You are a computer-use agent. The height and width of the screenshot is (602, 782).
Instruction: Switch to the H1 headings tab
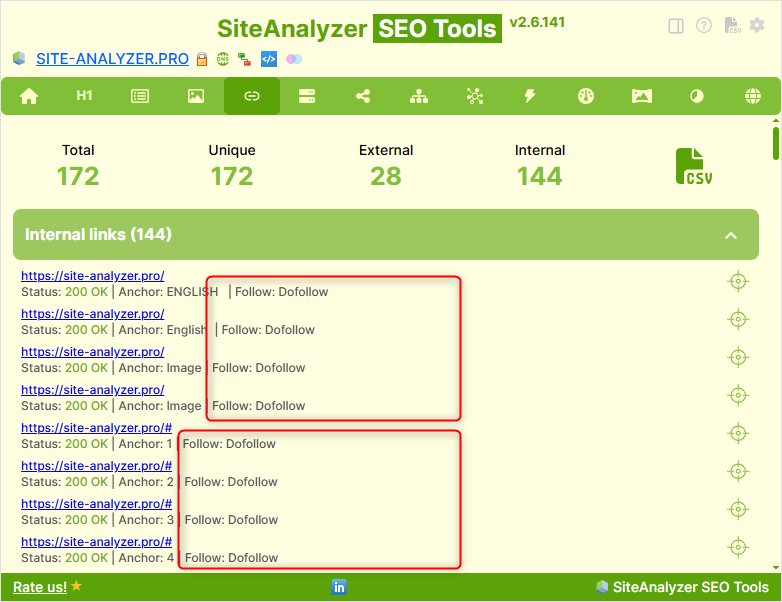pyautogui.click(x=84, y=95)
